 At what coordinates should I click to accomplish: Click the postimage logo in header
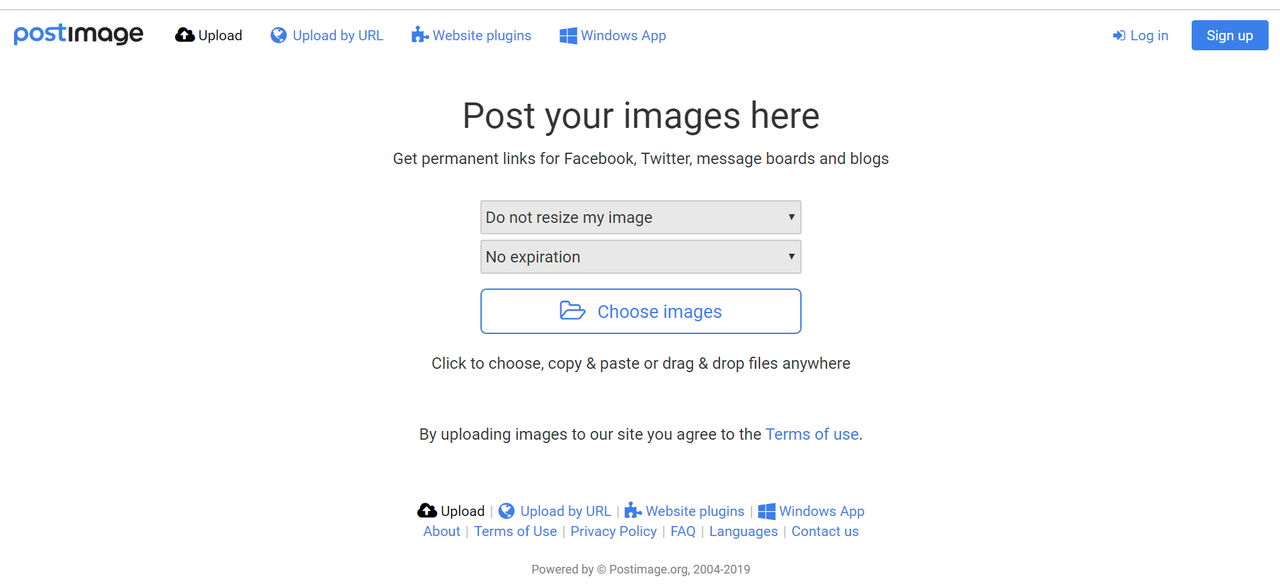point(78,34)
